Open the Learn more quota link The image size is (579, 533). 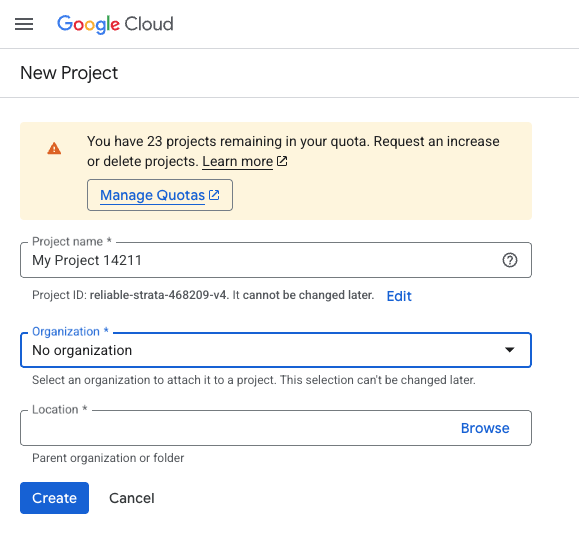(x=237, y=161)
